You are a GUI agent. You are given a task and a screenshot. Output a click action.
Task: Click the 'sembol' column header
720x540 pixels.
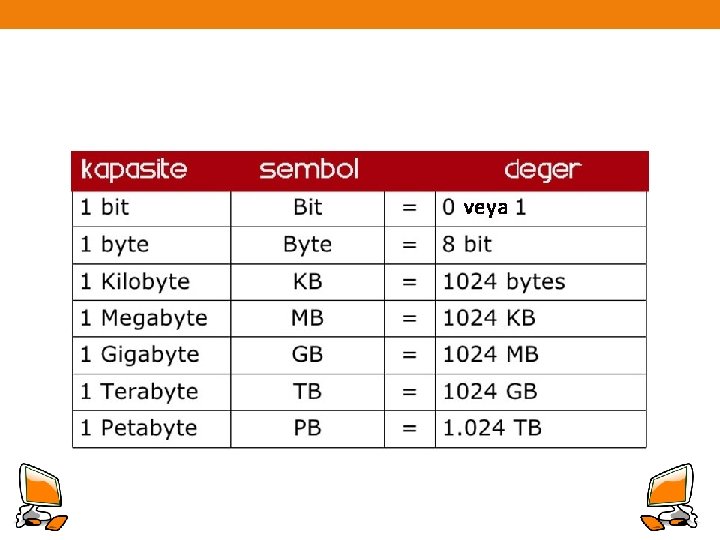click(x=308, y=169)
